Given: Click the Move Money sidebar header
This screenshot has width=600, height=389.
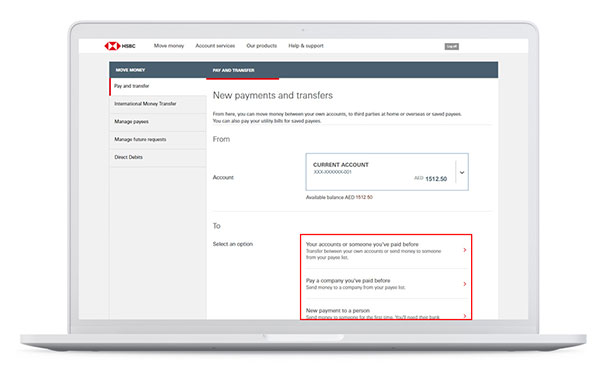Looking at the screenshot, I should (130, 70).
